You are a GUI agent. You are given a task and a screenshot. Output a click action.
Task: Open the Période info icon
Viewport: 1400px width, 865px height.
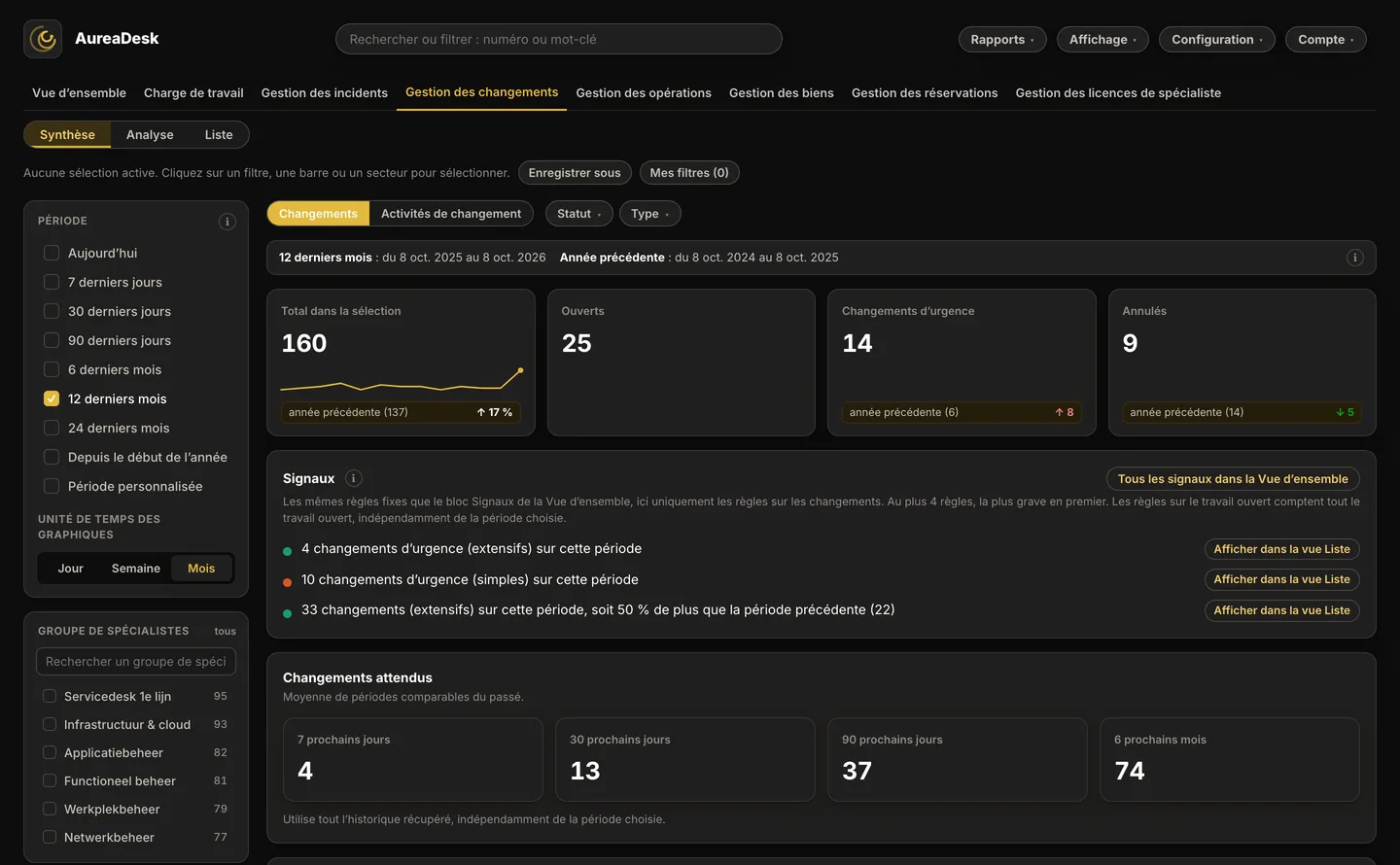coord(227,222)
